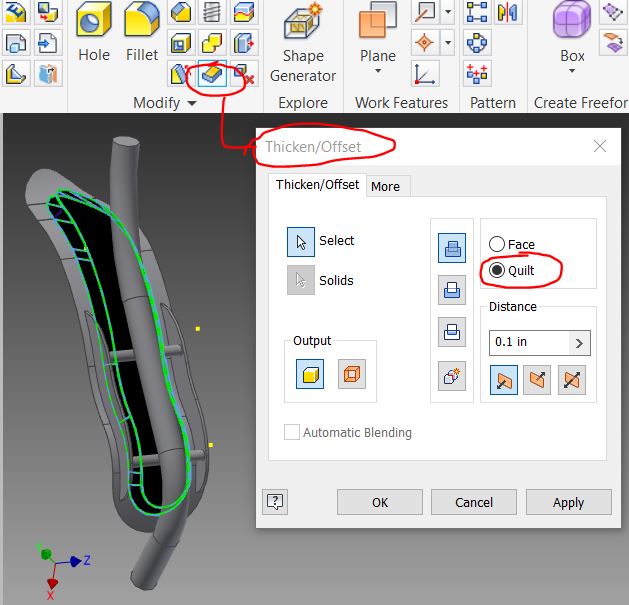Switch to the Thicken/Offset tab
This screenshot has width=629, height=605.
(x=317, y=185)
